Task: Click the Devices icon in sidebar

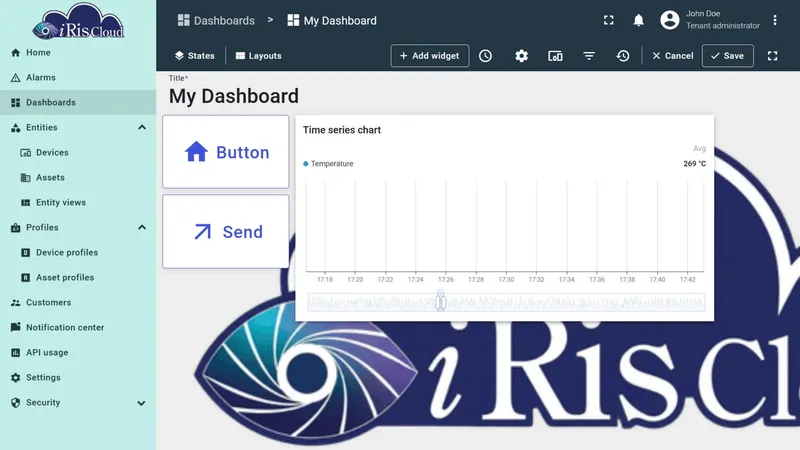Action: [x=26, y=153]
